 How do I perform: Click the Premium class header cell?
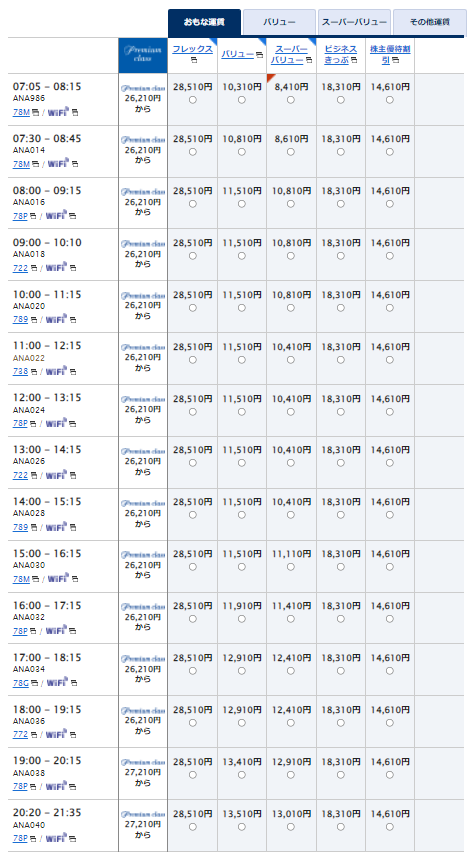(142, 55)
